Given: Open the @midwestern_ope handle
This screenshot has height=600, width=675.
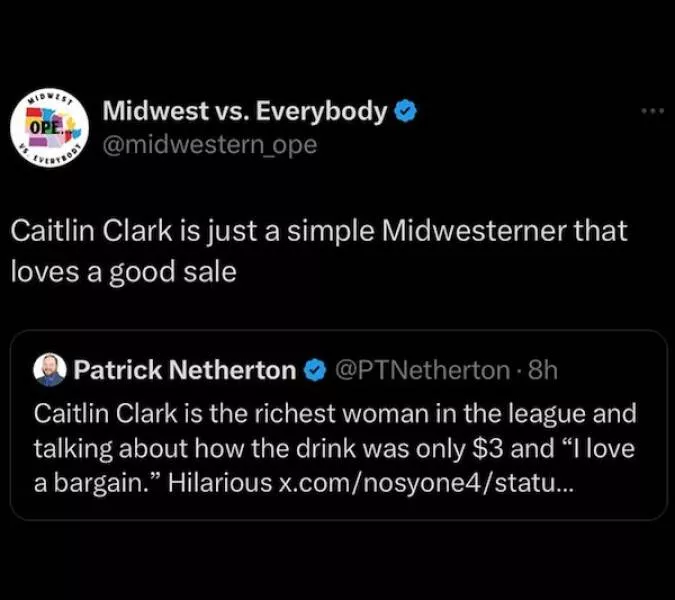Looking at the screenshot, I should click(x=209, y=144).
